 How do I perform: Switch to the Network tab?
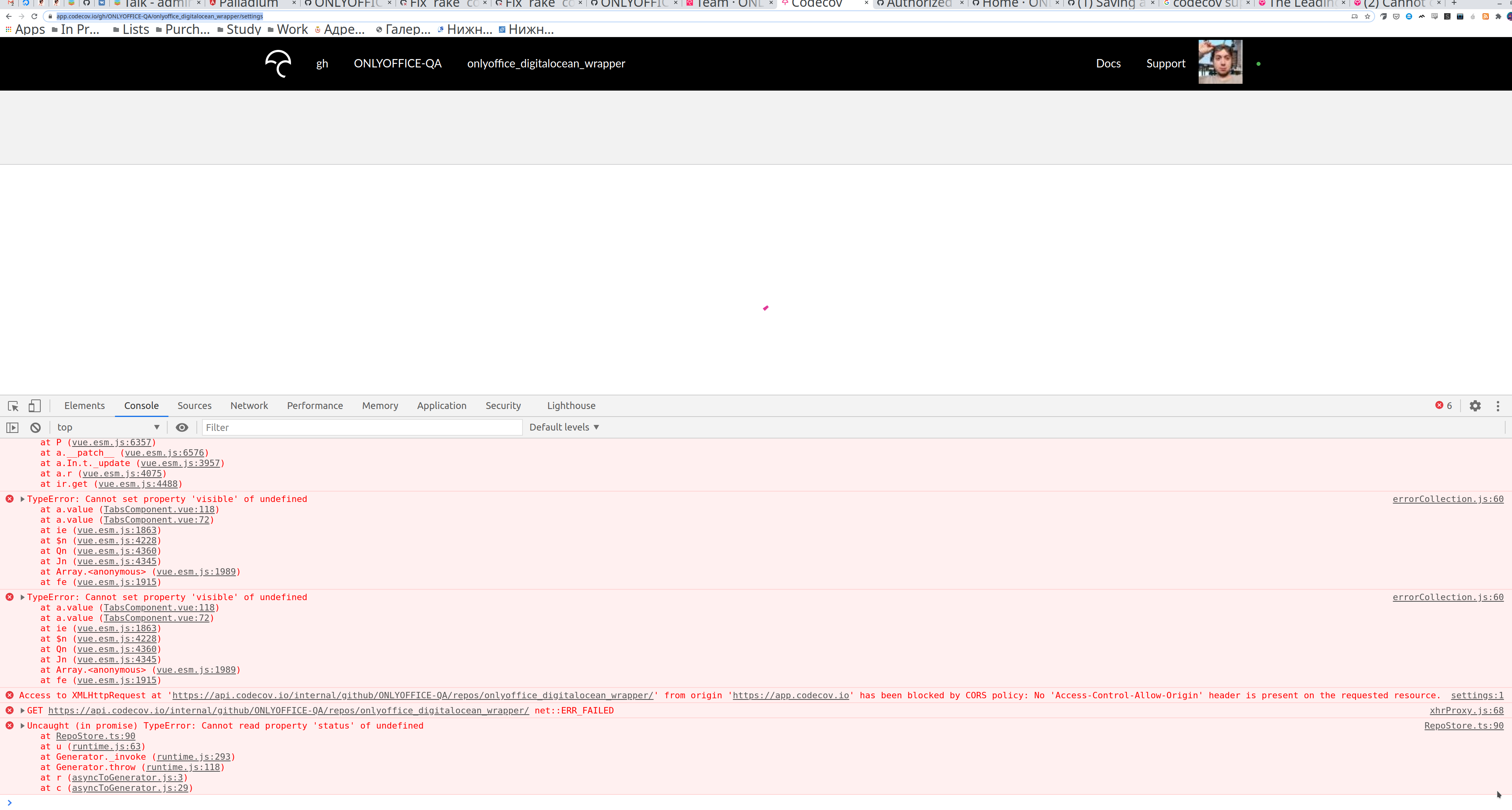249,405
